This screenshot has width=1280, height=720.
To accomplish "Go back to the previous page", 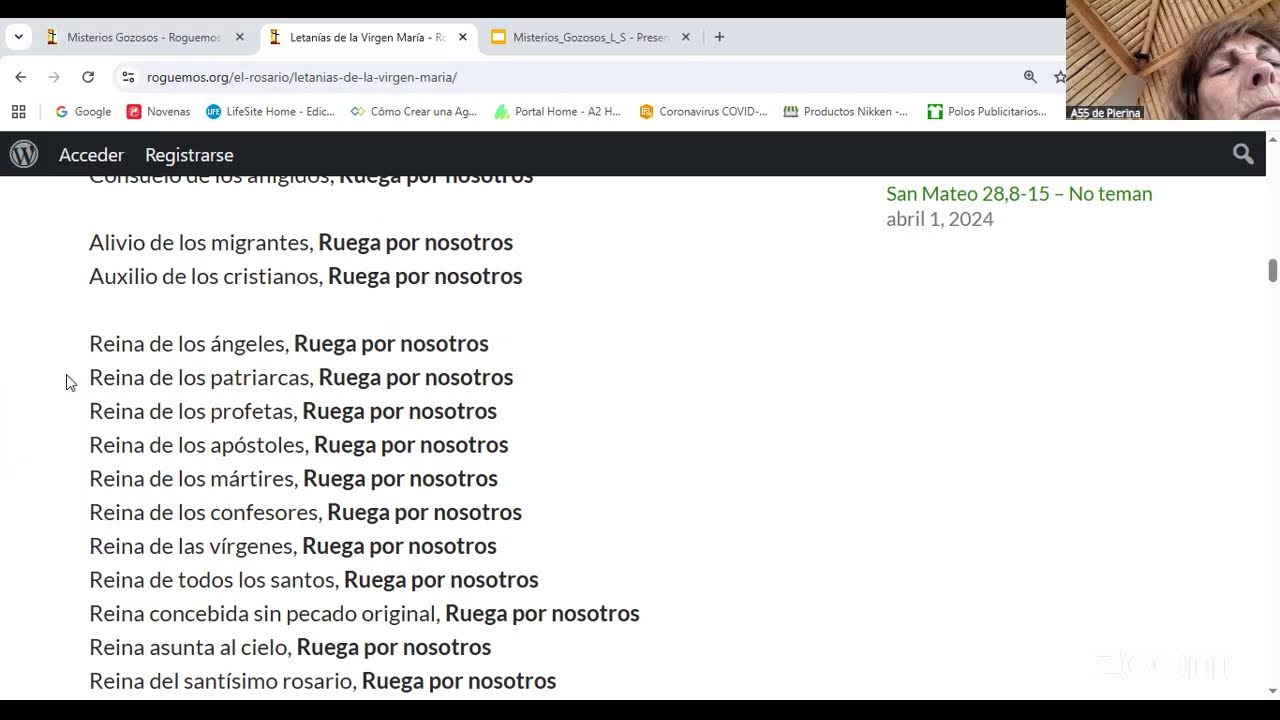I will pos(21,77).
